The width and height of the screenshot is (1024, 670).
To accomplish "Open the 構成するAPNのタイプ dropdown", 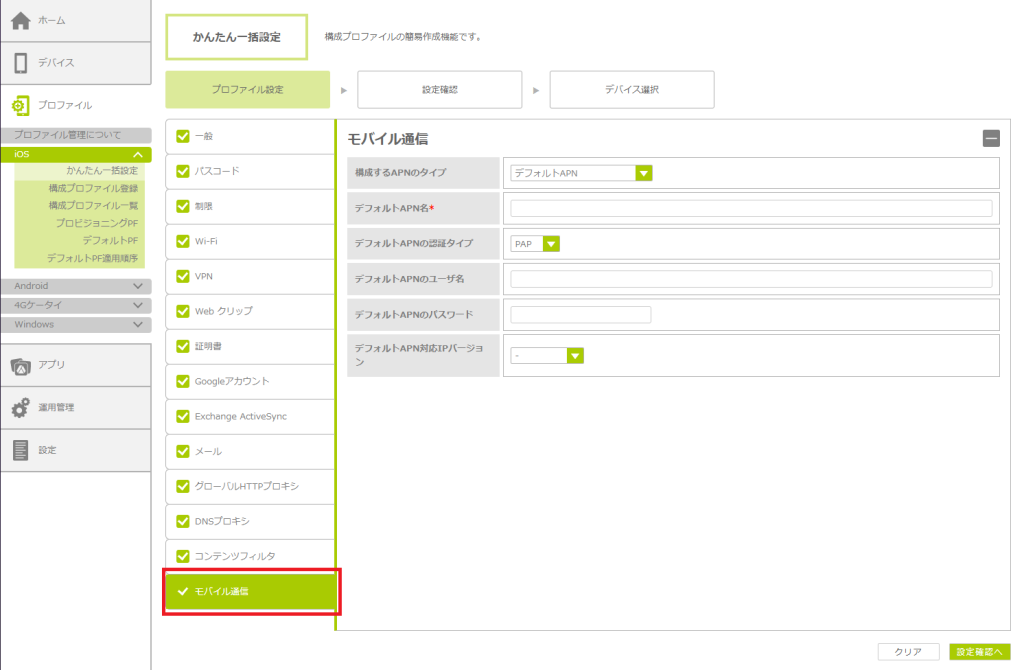I will [644, 173].
